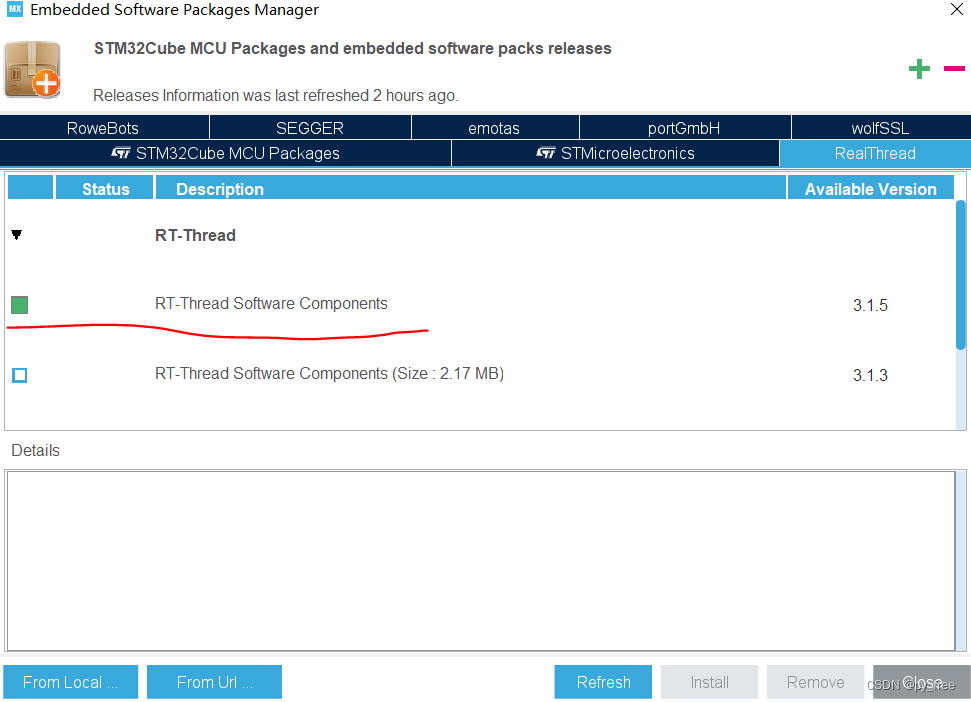Open the SEGGER packages tab
The image size is (971, 702).
[x=310, y=127]
